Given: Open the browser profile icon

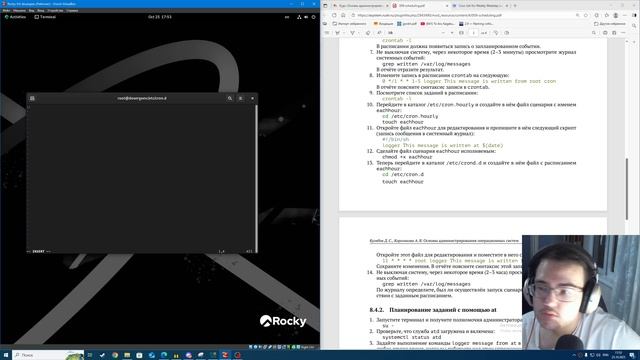Looking at the screenshot, I should point(616,15).
